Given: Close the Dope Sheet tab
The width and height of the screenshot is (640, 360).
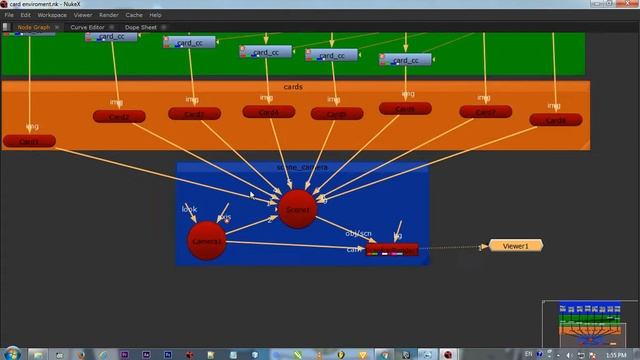Looking at the screenshot, I should tap(164, 27).
